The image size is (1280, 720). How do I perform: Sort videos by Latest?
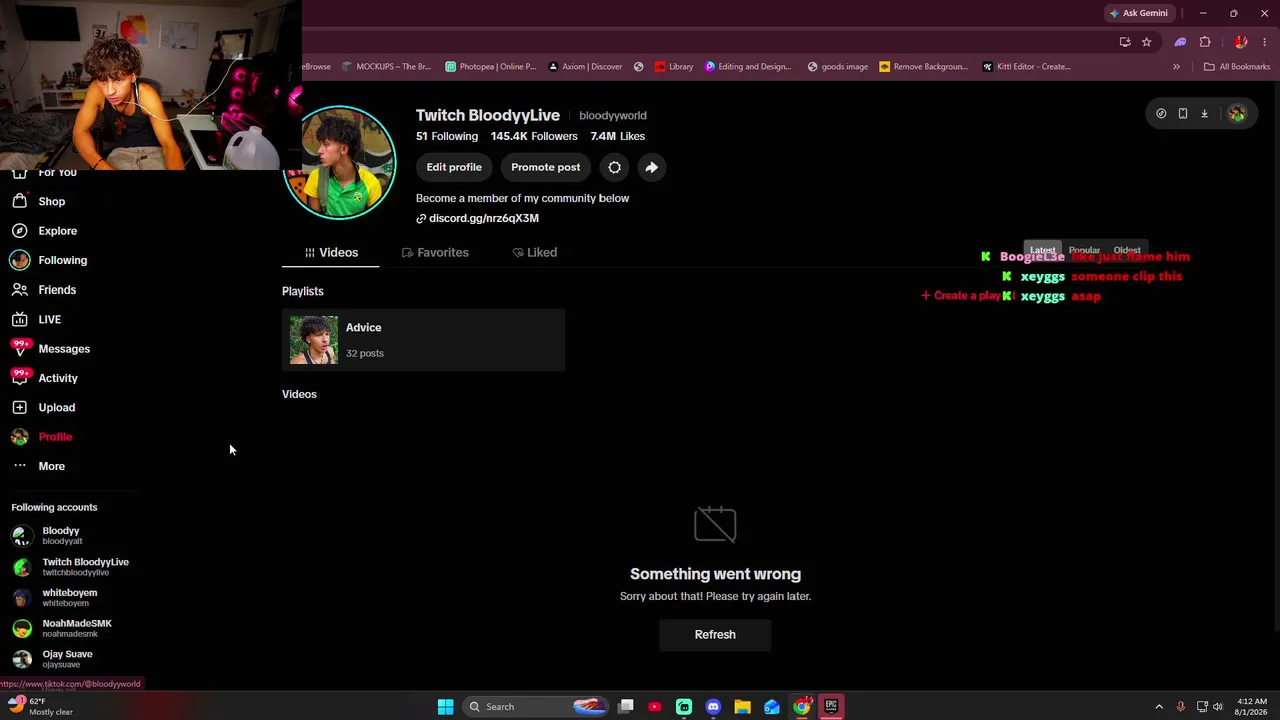1042,250
